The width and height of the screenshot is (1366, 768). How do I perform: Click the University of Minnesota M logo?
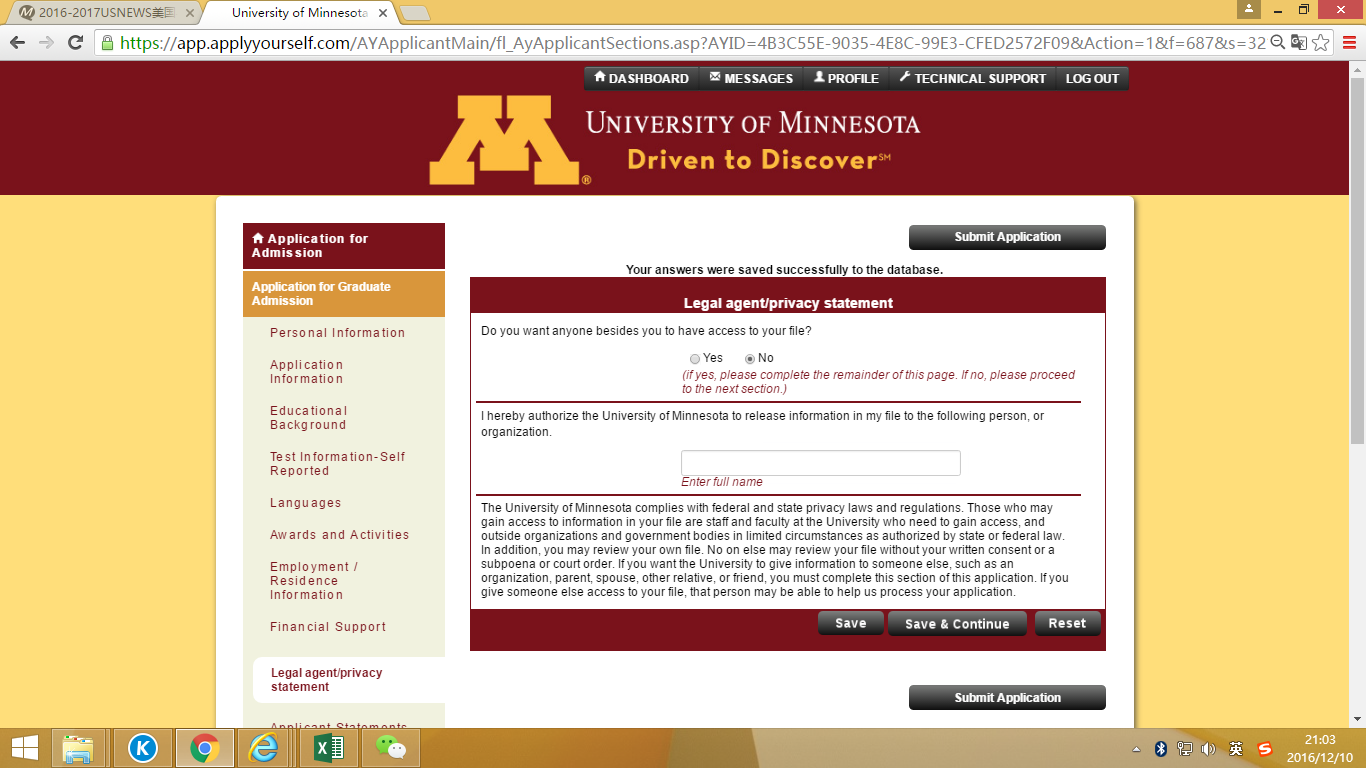click(x=510, y=141)
